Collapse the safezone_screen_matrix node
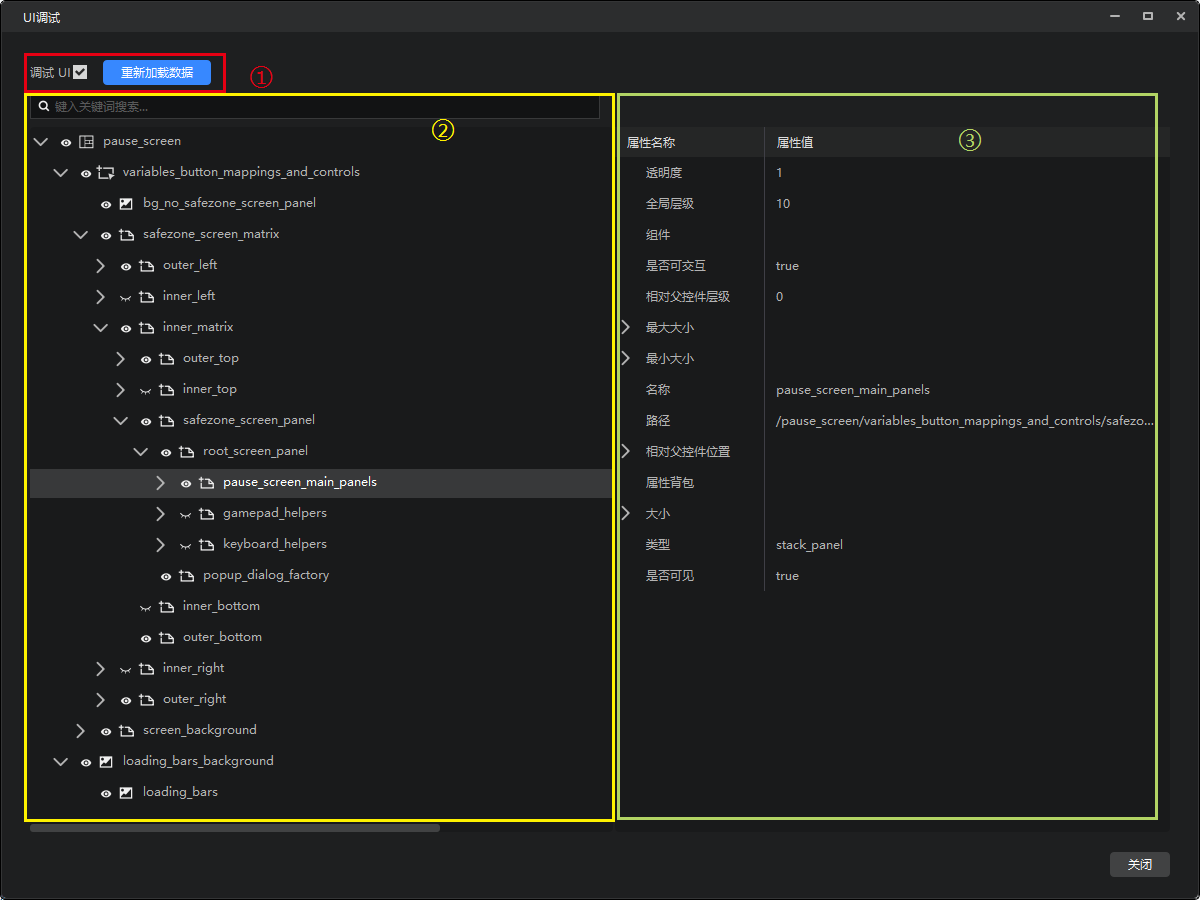 pos(80,235)
